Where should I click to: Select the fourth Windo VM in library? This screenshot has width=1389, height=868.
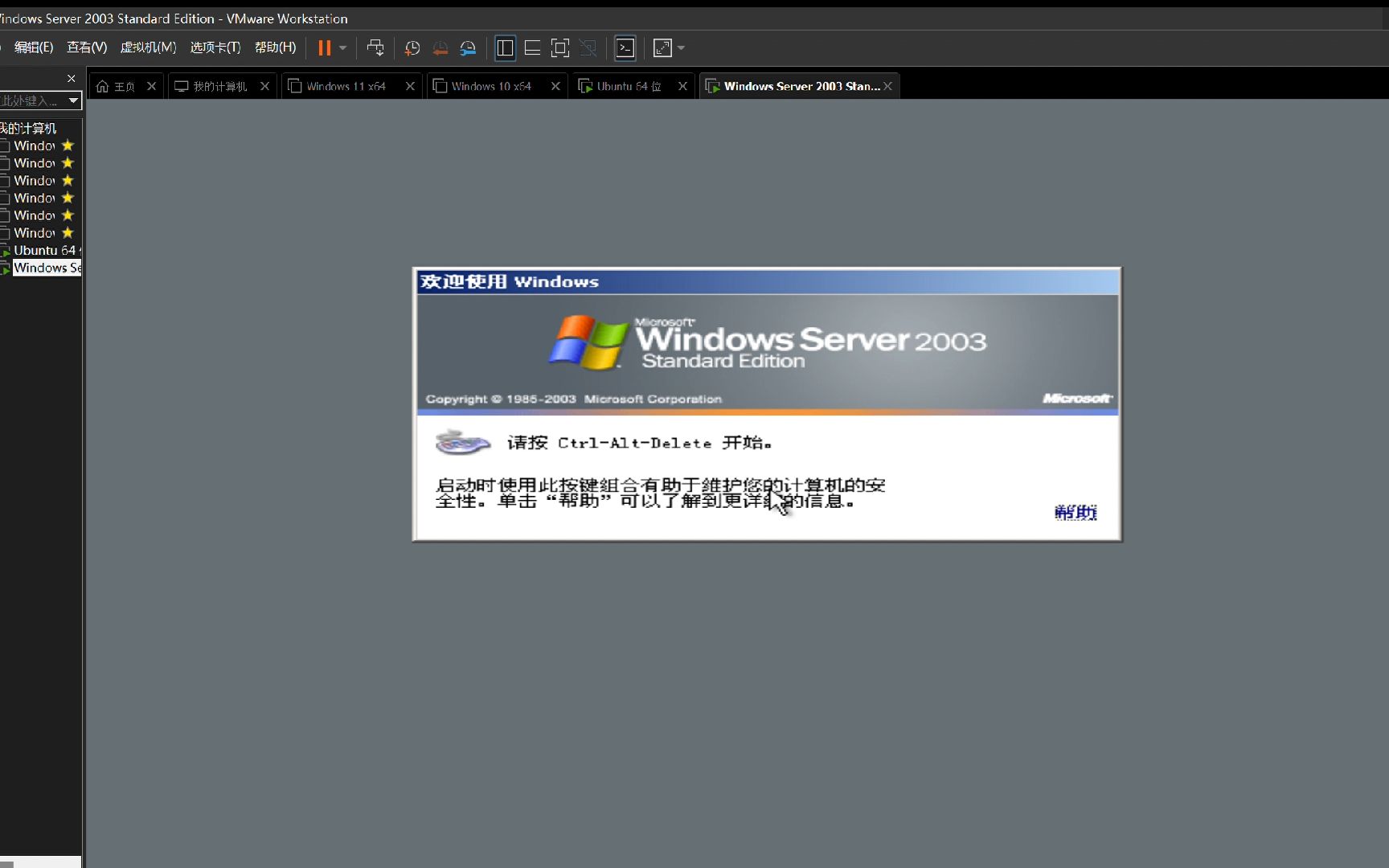pos(34,198)
